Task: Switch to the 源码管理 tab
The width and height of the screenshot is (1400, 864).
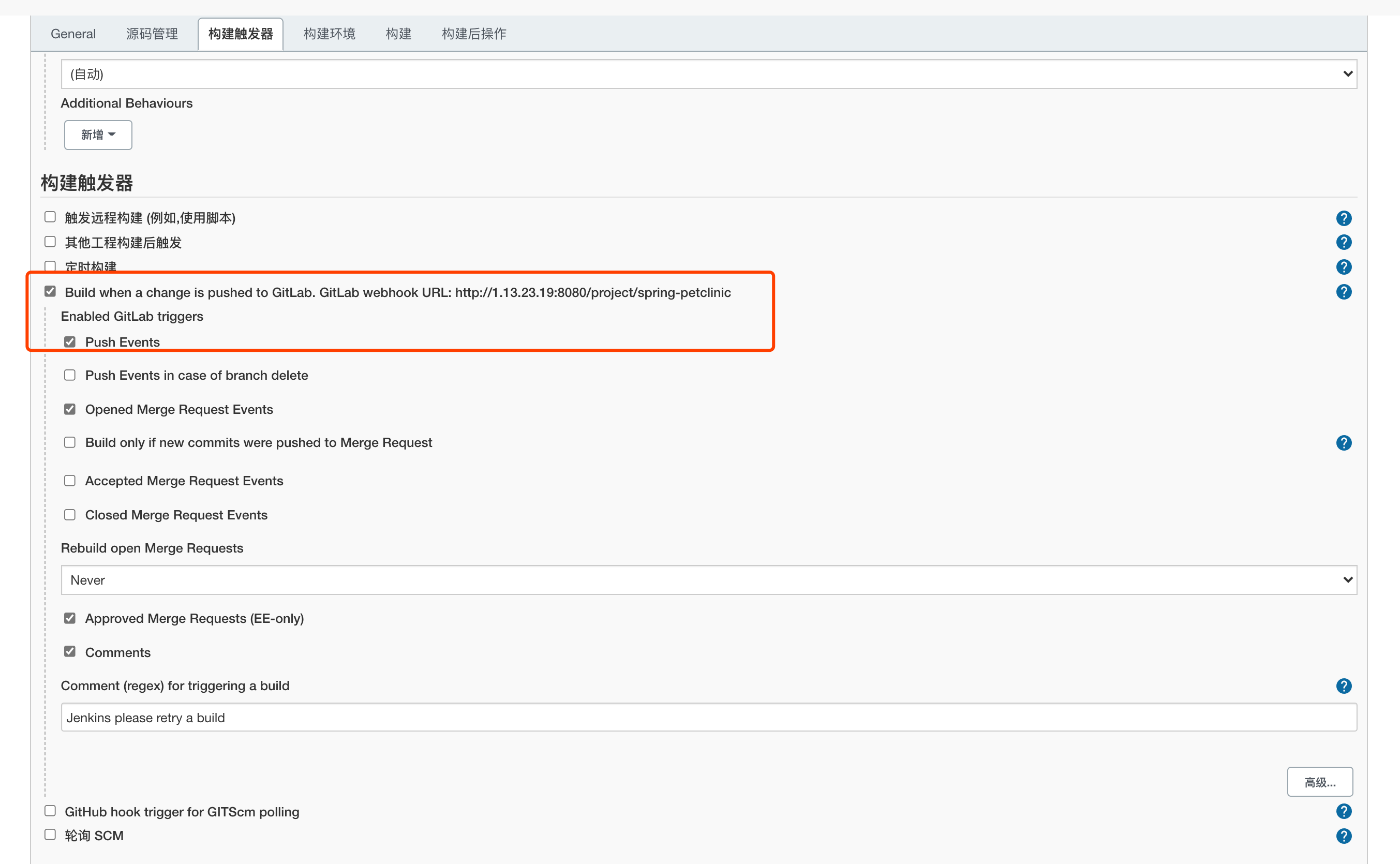Action: [x=152, y=34]
